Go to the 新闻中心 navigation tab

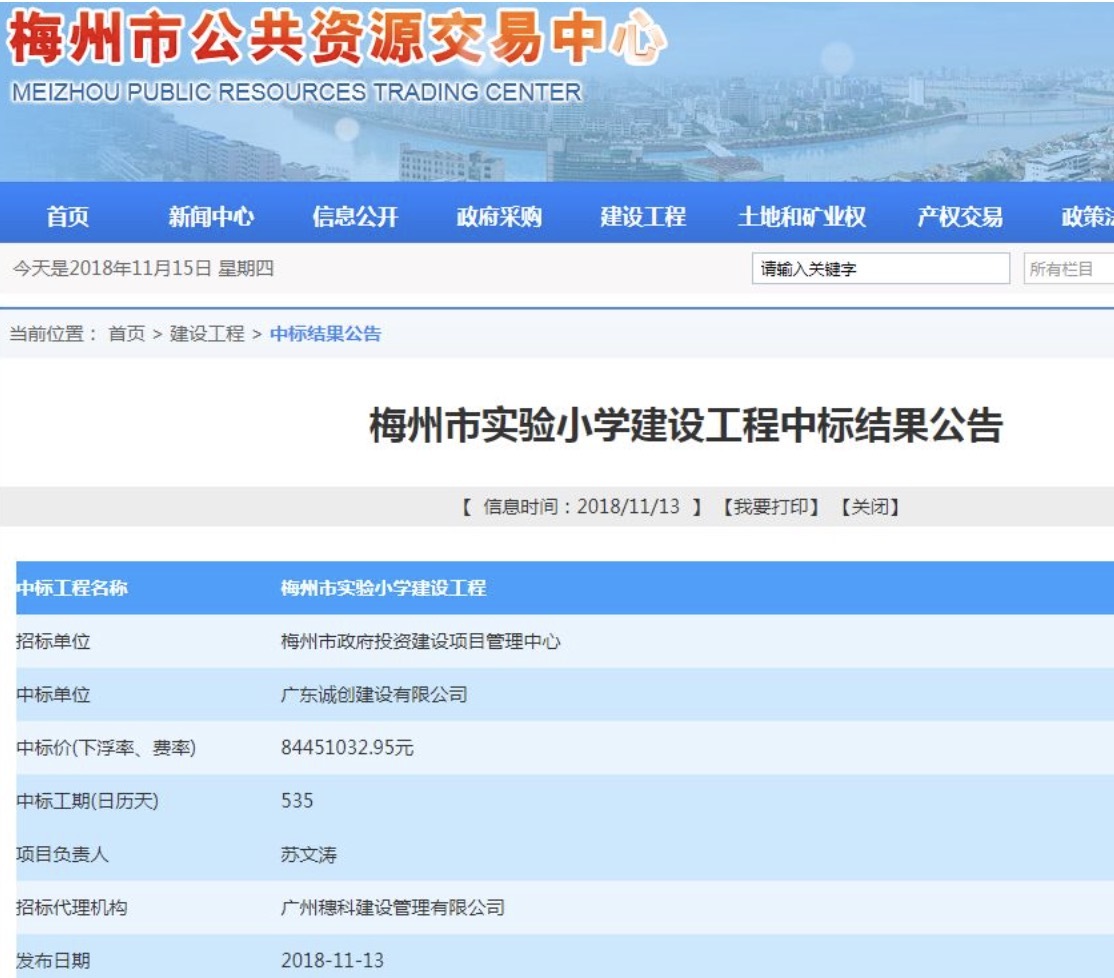pos(211,216)
